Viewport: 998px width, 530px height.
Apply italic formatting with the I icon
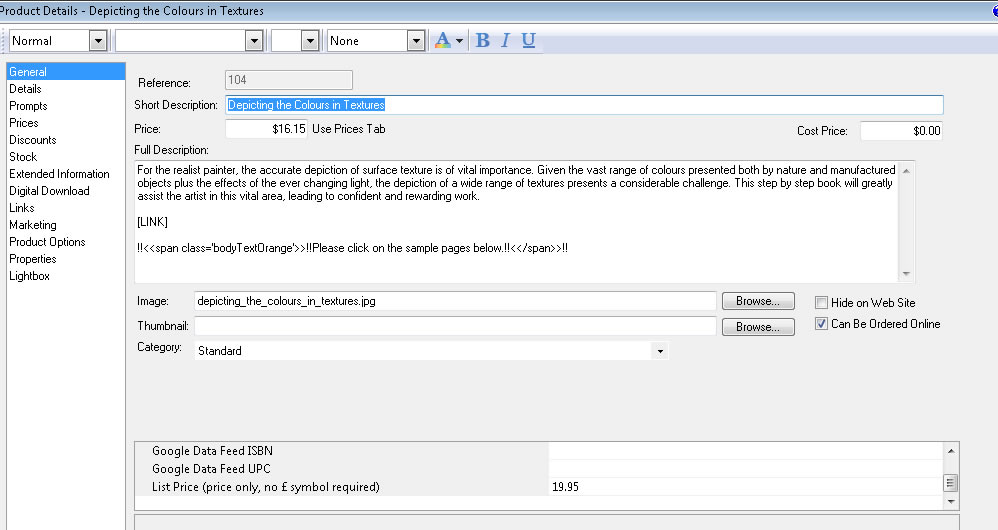(x=506, y=40)
